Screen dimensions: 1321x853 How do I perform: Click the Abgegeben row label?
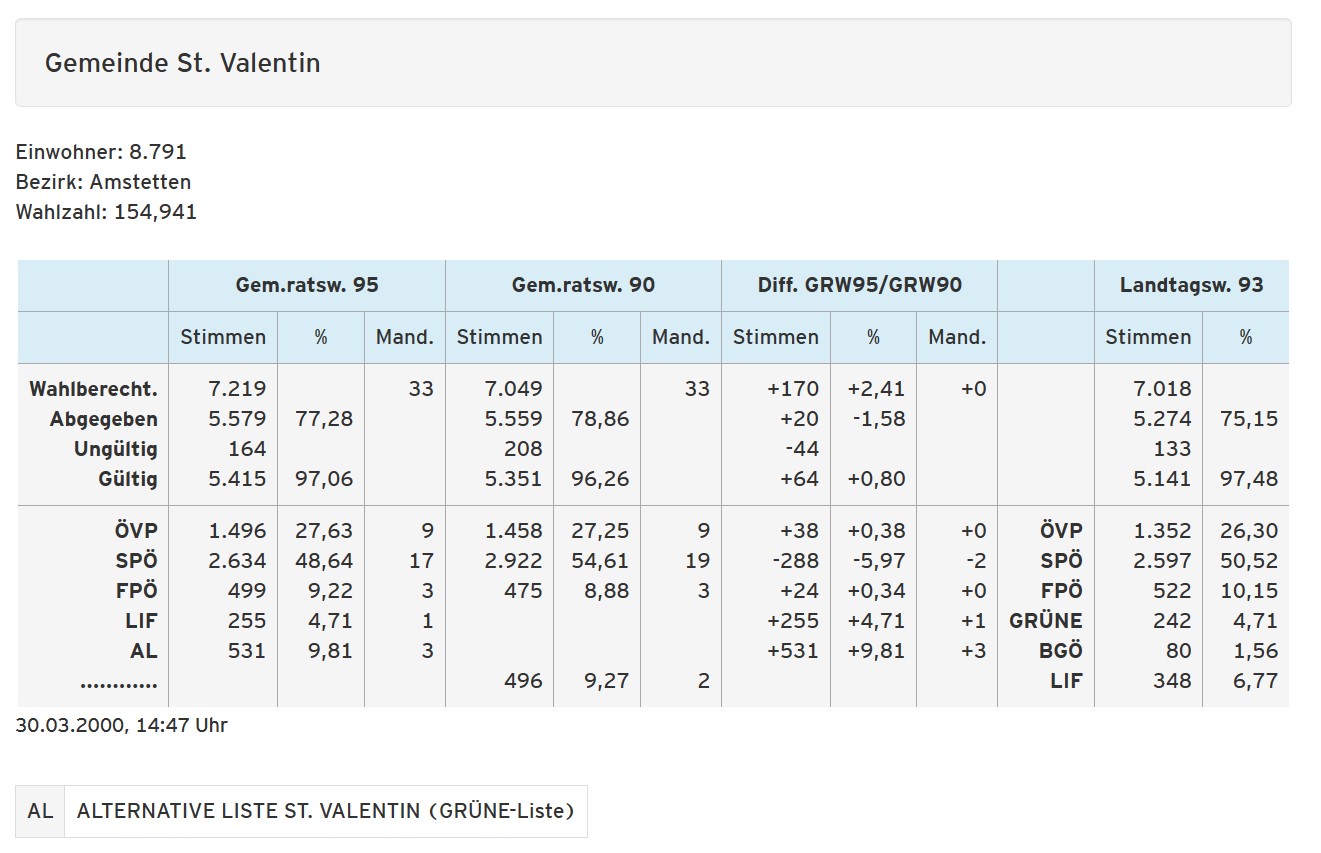(x=104, y=419)
